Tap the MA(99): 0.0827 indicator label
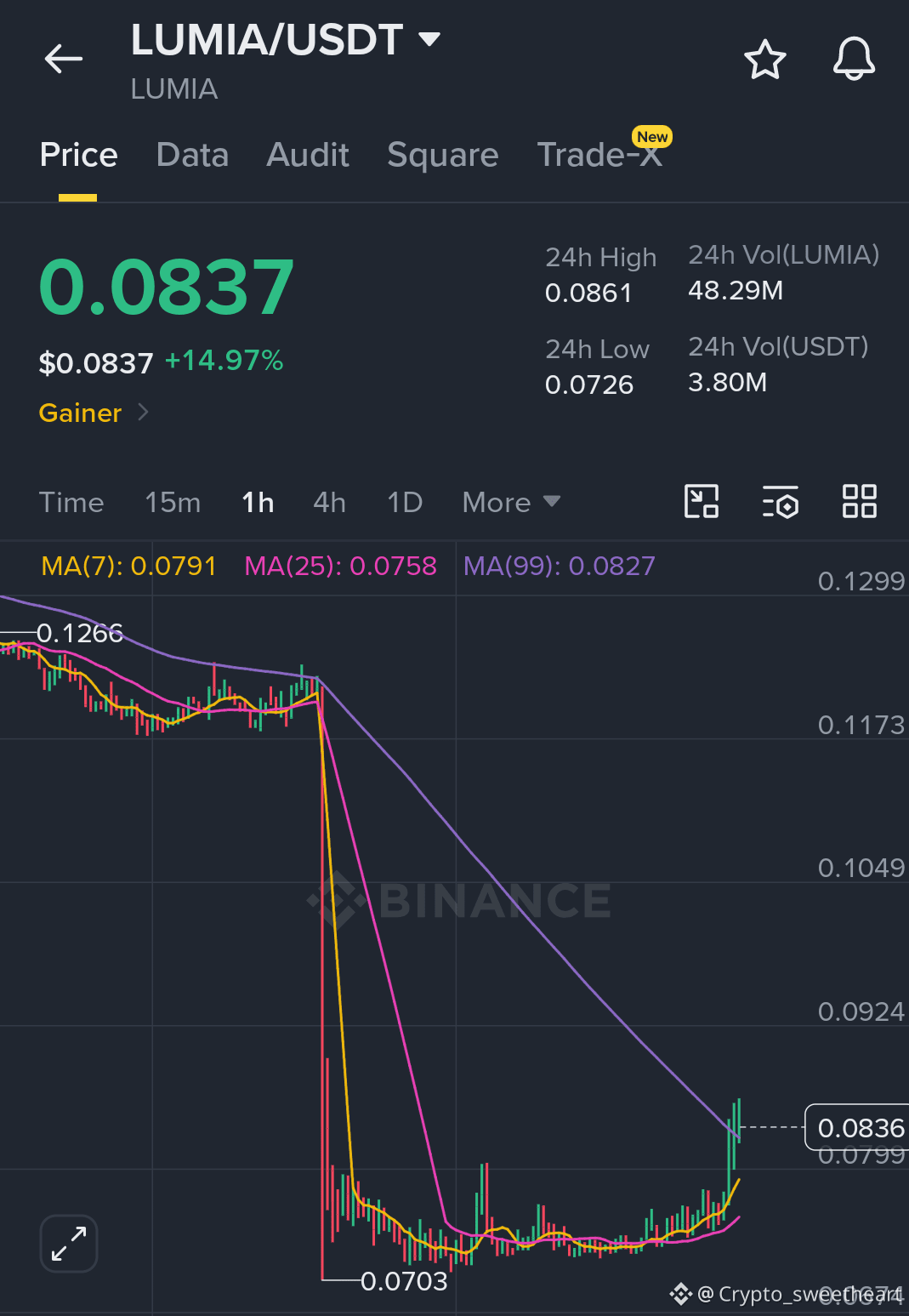 [559, 566]
